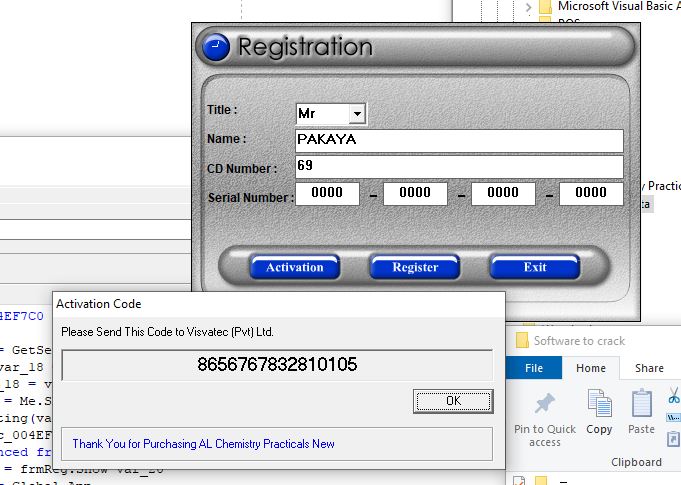Click the fourth Serial Number box

[x=591, y=193]
